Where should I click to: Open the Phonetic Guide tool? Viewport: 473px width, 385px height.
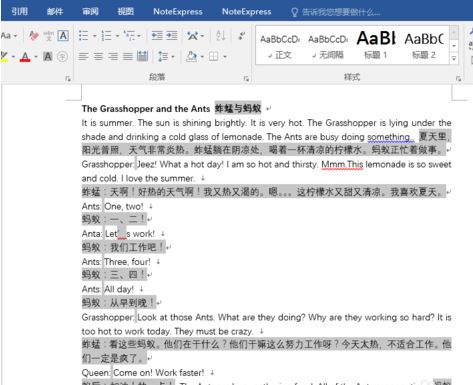coord(49,35)
